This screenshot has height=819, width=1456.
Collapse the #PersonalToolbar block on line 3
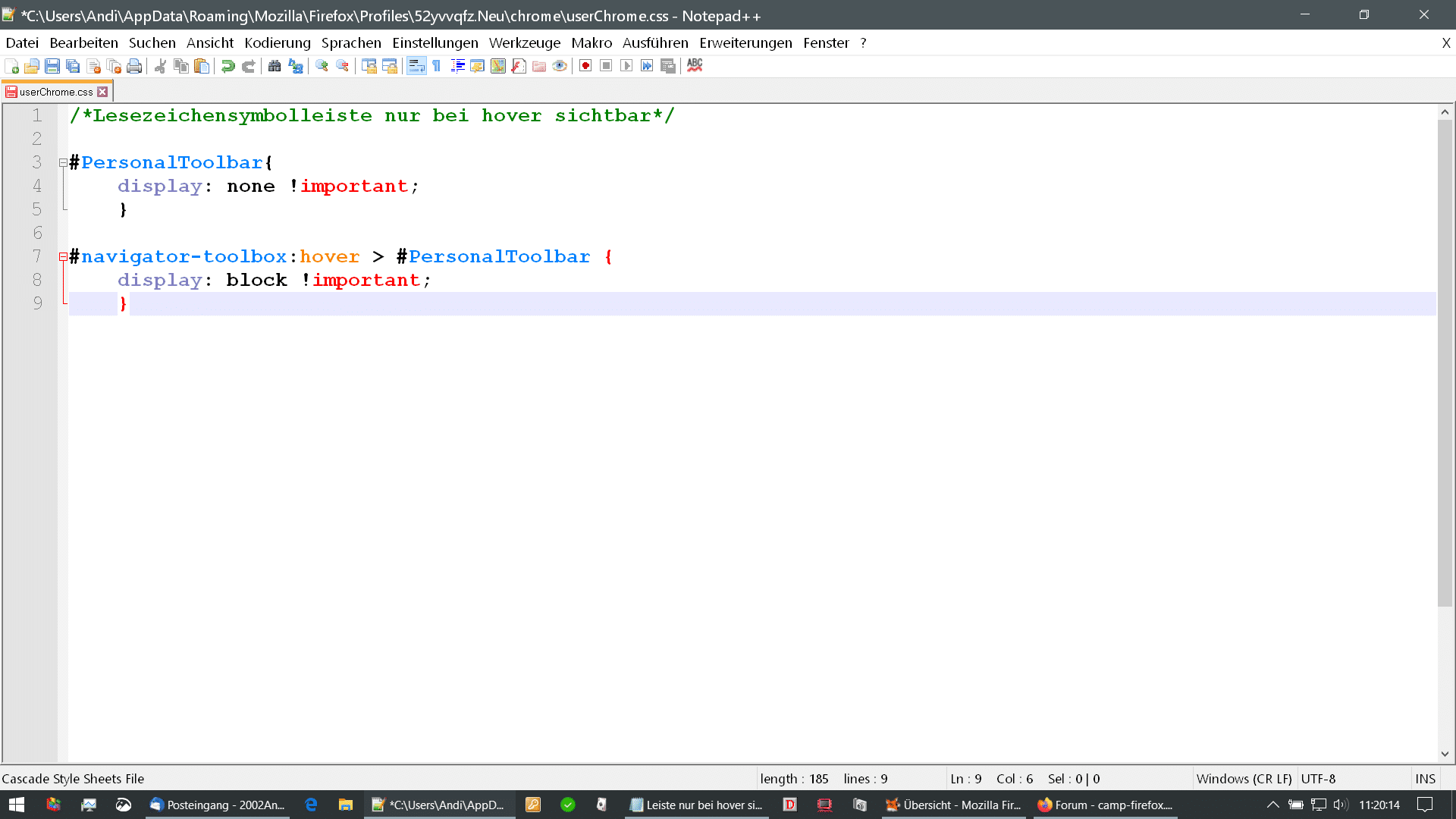coord(63,162)
